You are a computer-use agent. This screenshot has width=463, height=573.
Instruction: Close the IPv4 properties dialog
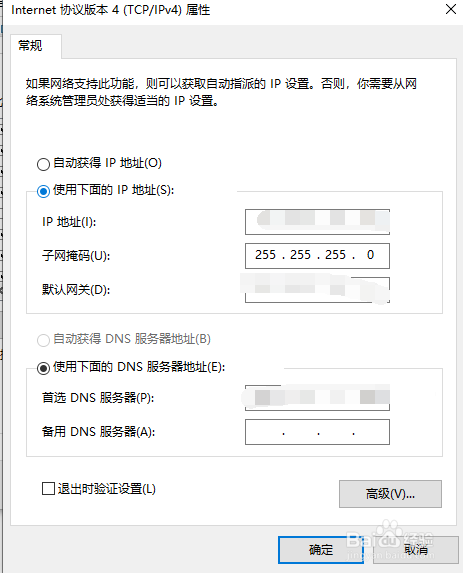tap(451, 9)
